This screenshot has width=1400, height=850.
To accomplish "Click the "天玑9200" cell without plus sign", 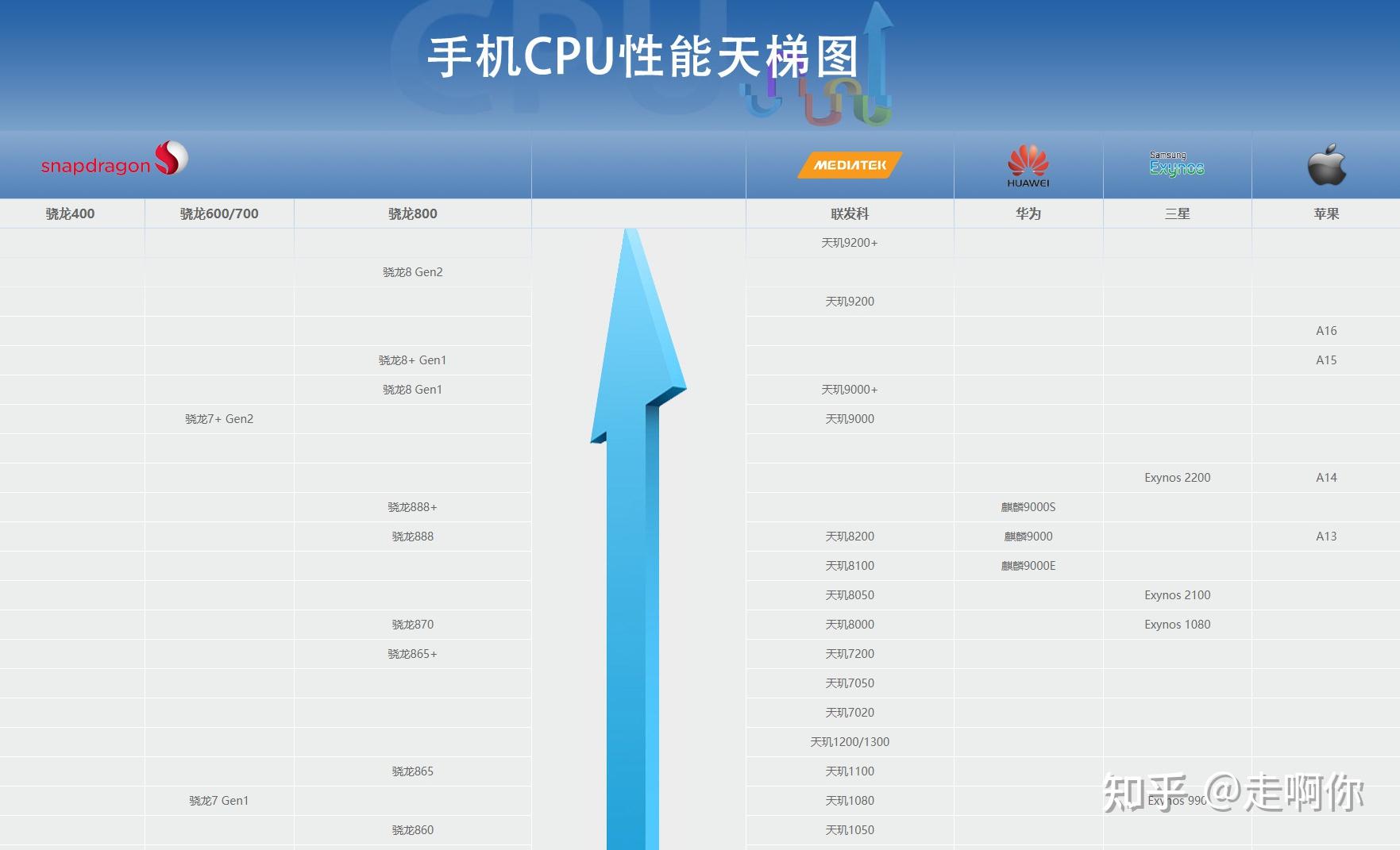I will 850,302.
